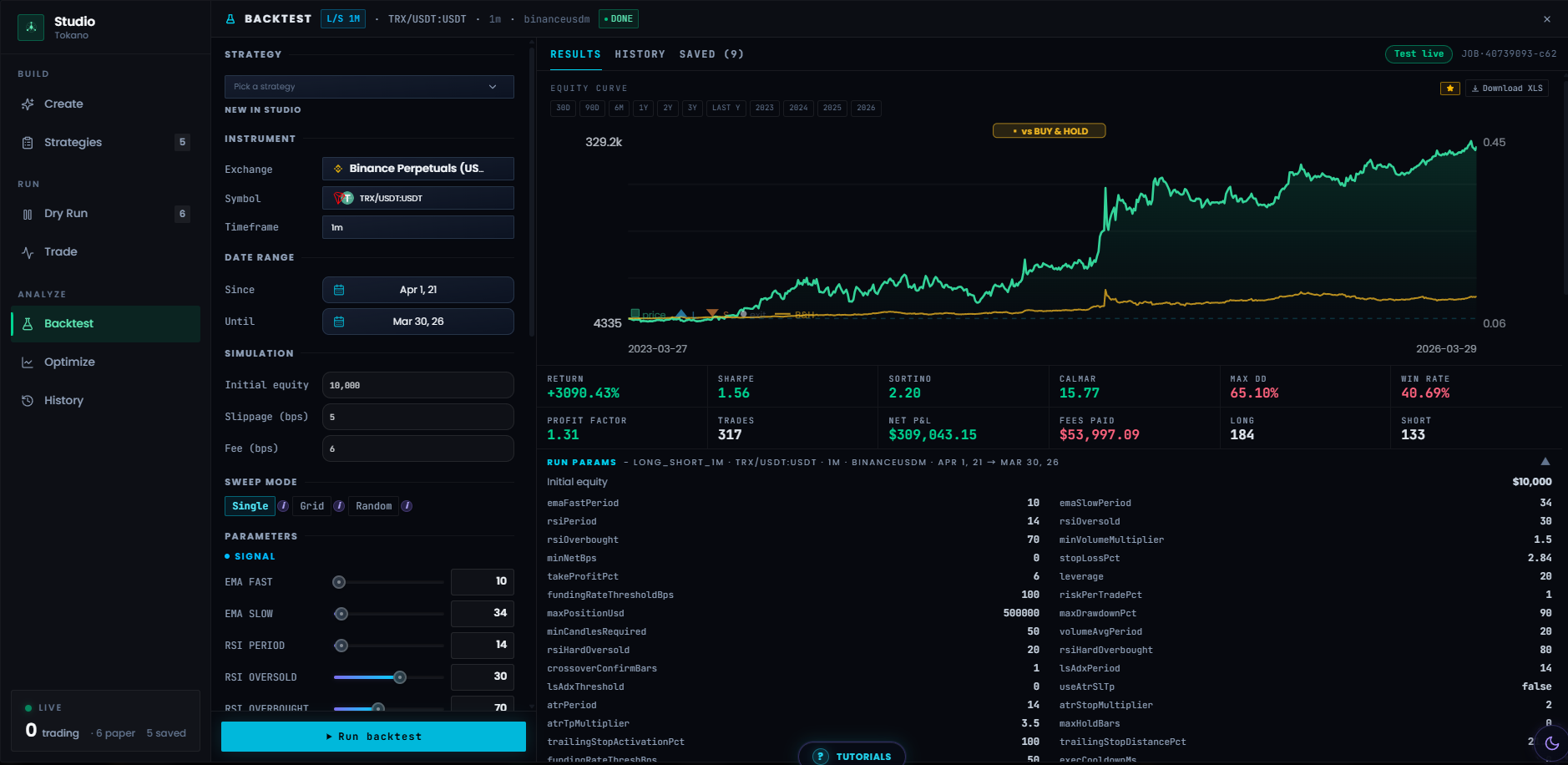
Task: Click the Until date calendar icon
Action: point(339,322)
